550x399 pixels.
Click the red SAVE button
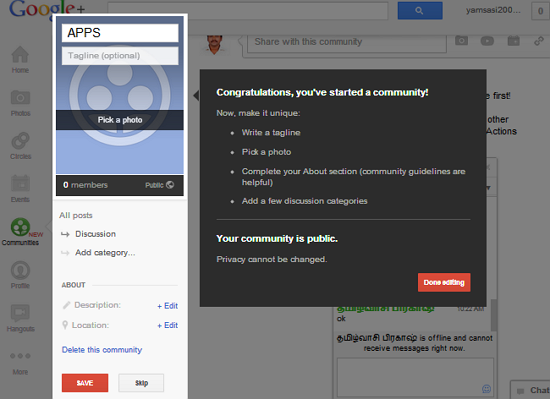click(x=85, y=383)
